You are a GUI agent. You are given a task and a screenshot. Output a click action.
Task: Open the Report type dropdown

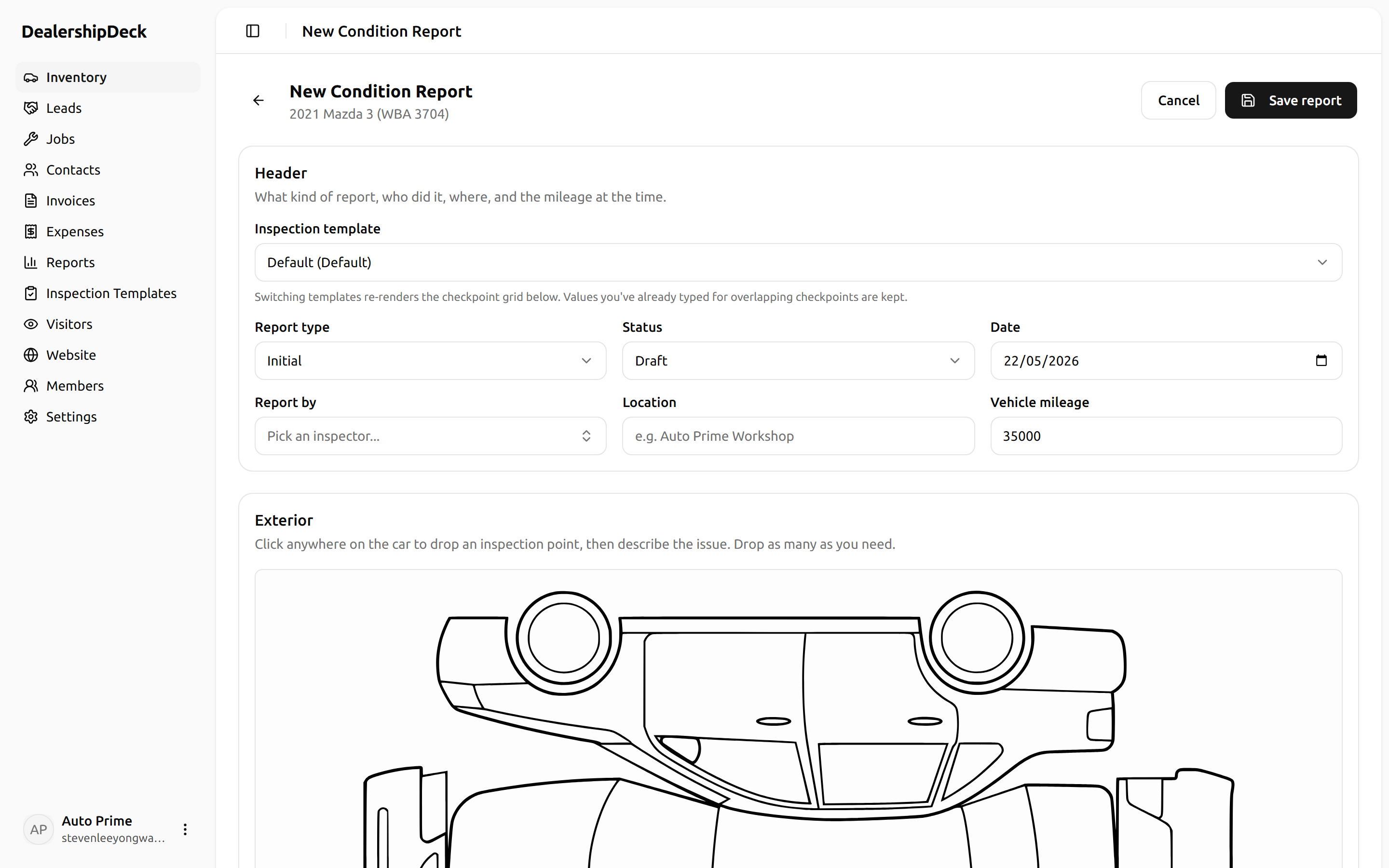coord(431,361)
